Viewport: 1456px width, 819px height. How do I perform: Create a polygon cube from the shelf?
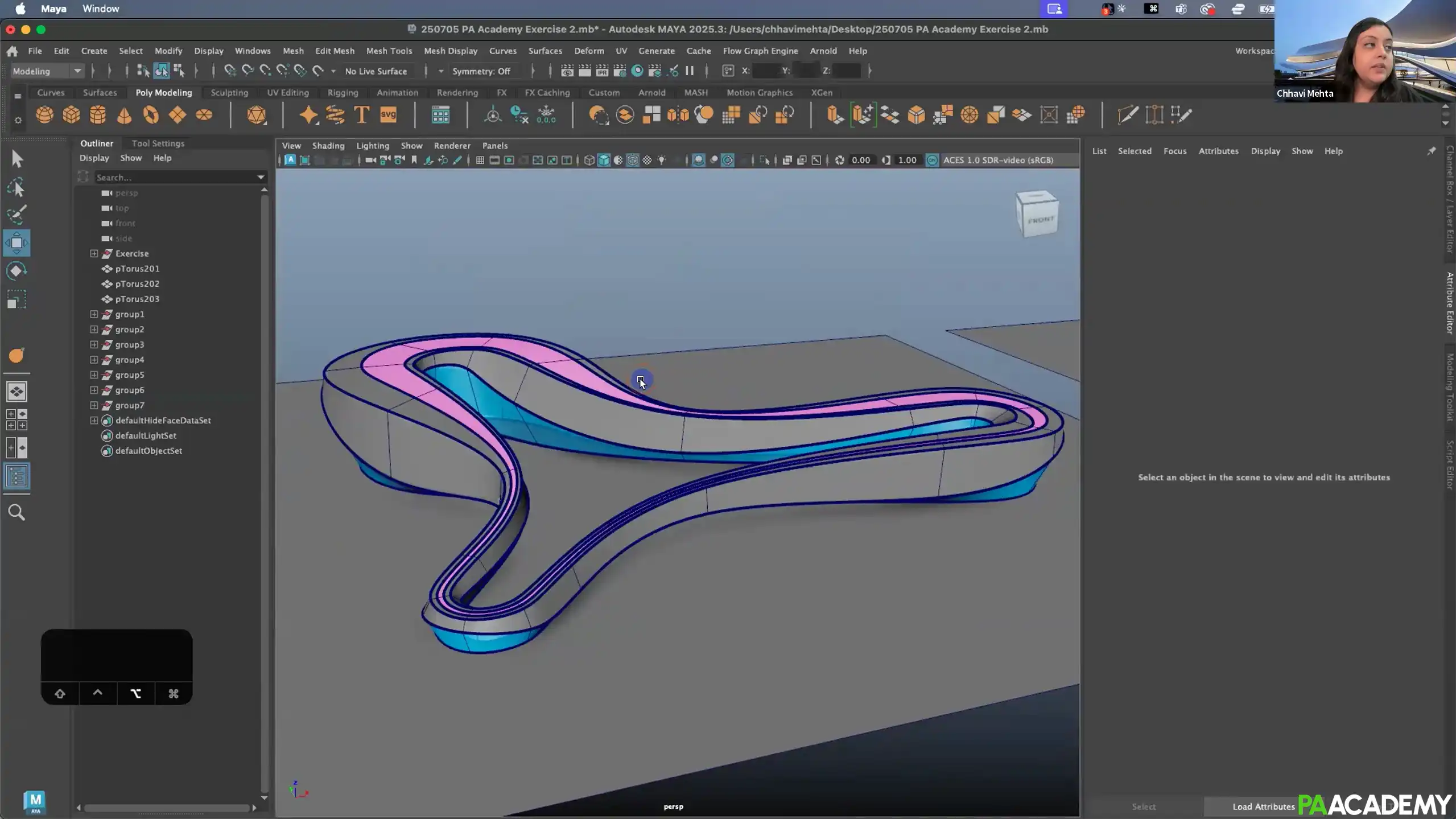(x=71, y=115)
